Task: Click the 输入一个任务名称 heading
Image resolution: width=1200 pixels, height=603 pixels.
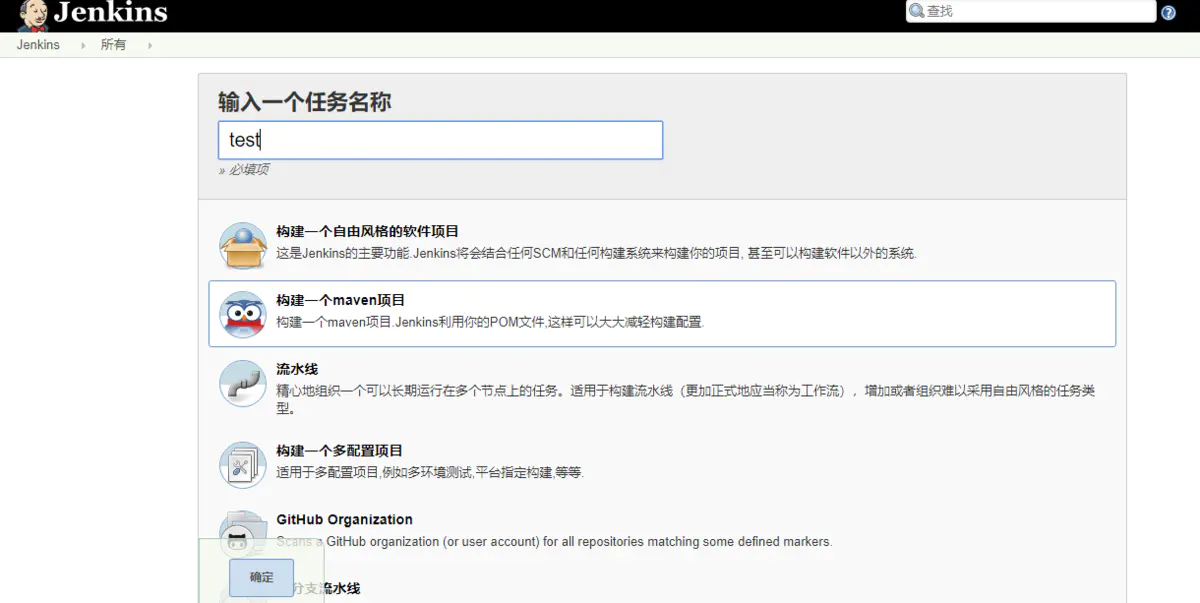Action: click(x=304, y=102)
